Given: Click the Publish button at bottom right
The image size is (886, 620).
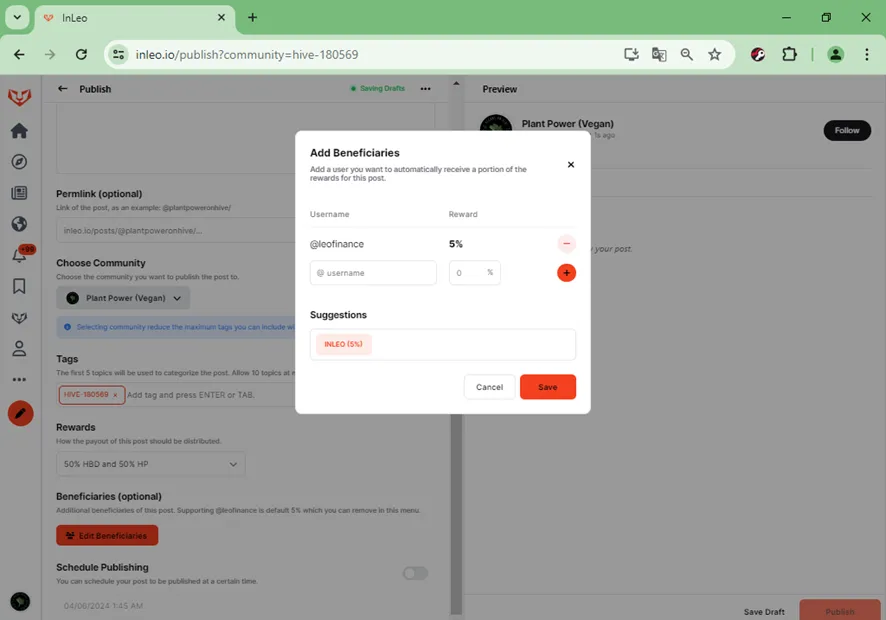Looking at the screenshot, I should 840,611.
